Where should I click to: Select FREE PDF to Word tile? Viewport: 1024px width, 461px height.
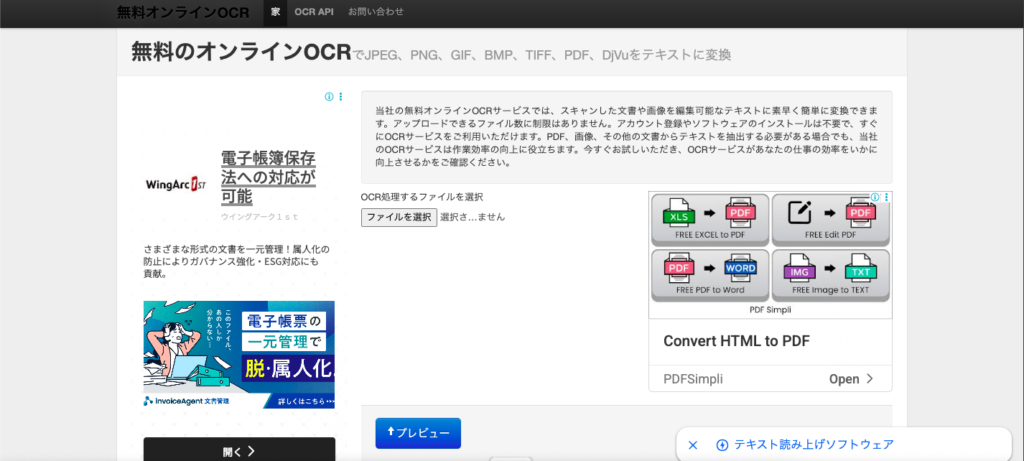(710, 275)
